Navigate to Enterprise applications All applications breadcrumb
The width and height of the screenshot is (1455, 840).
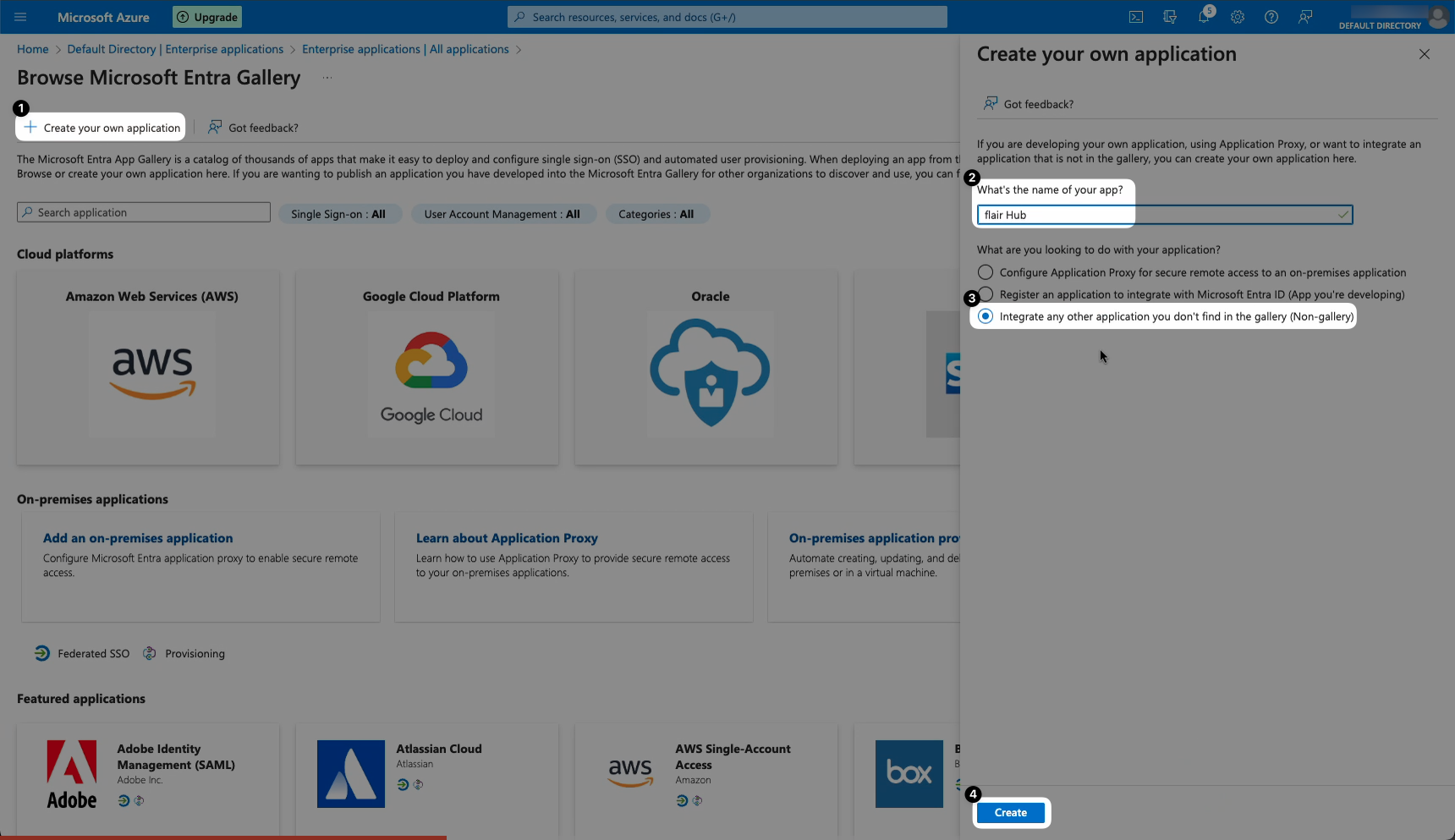click(405, 49)
